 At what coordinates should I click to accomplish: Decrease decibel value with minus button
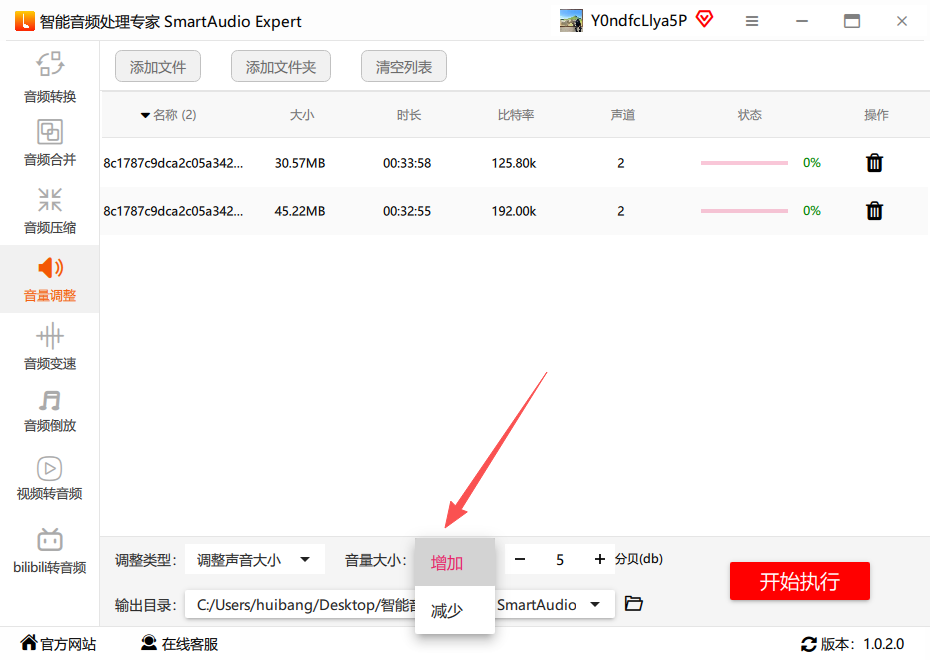tap(520, 560)
